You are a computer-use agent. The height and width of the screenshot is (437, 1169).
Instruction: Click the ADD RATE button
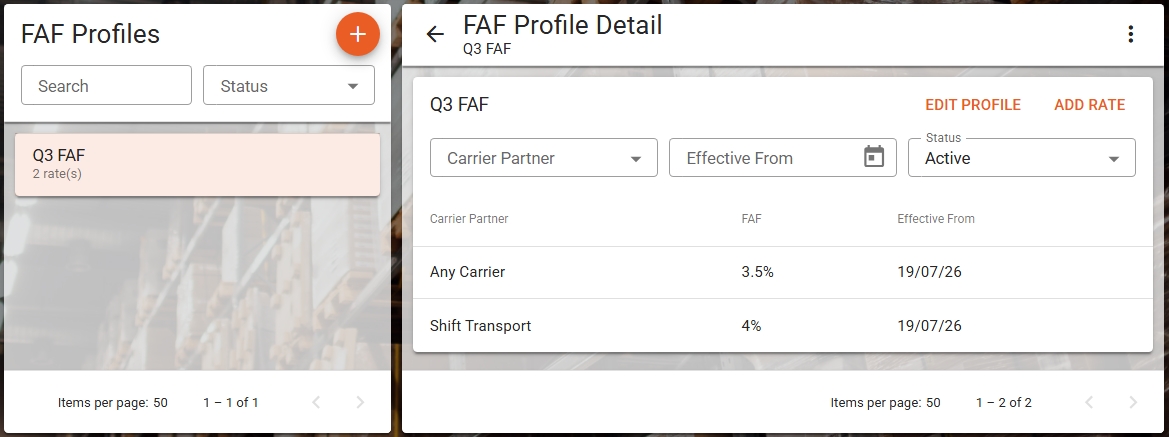point(1089,105)
